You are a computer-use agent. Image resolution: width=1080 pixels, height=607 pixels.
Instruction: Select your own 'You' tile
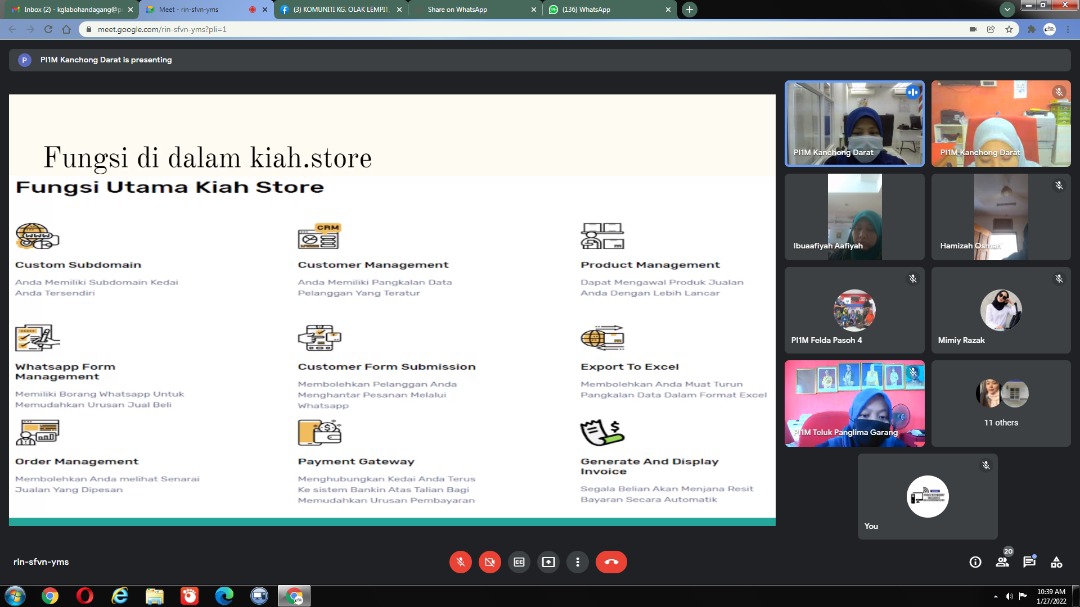(928, 496)
